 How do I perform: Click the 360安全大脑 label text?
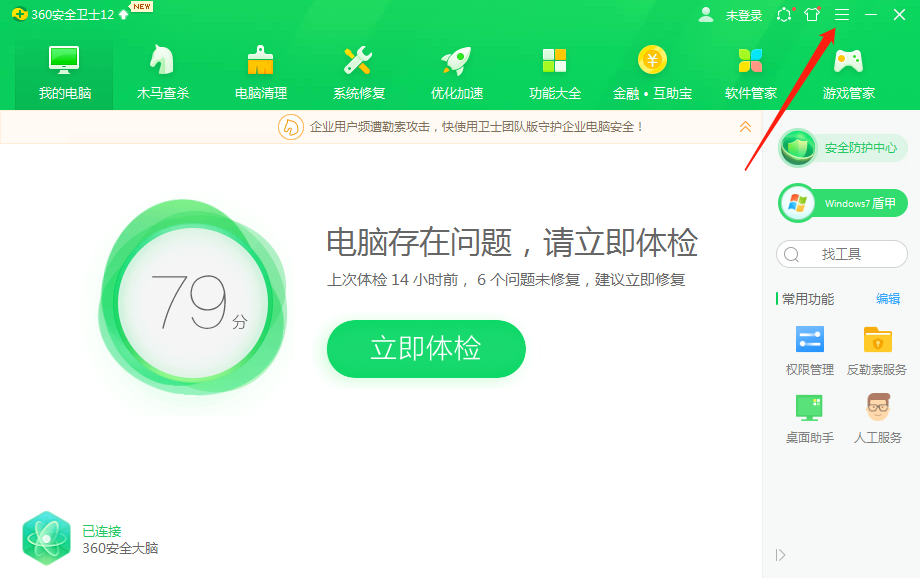[120, 548]
